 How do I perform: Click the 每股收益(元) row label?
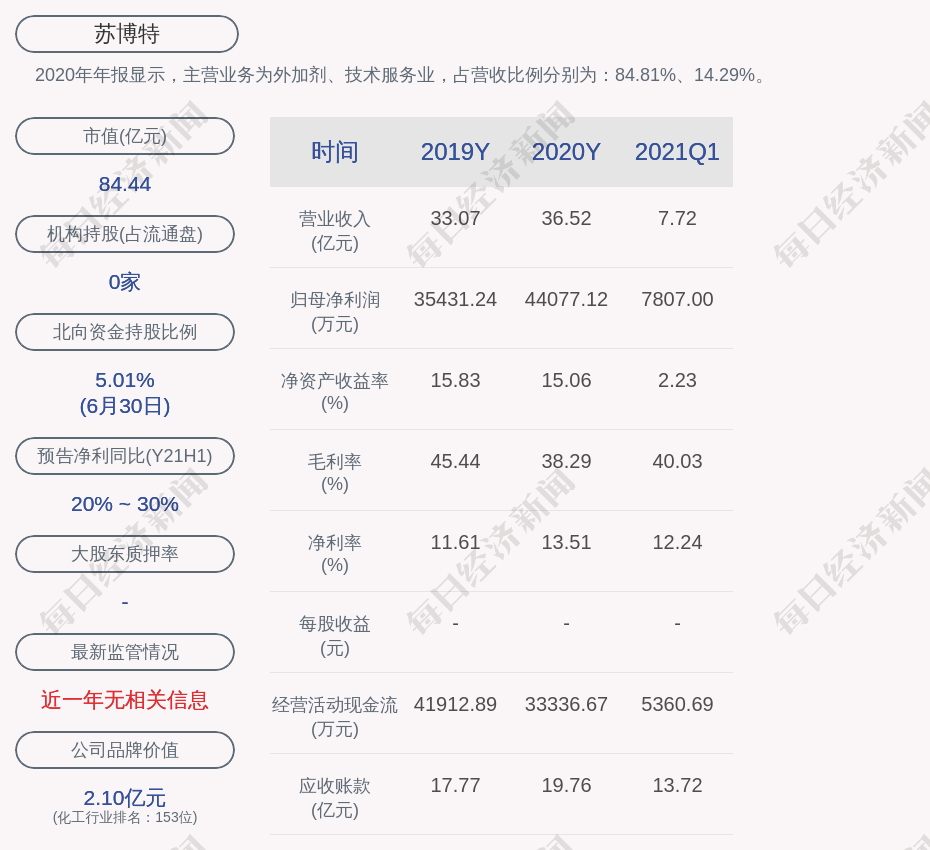(335, 636)
